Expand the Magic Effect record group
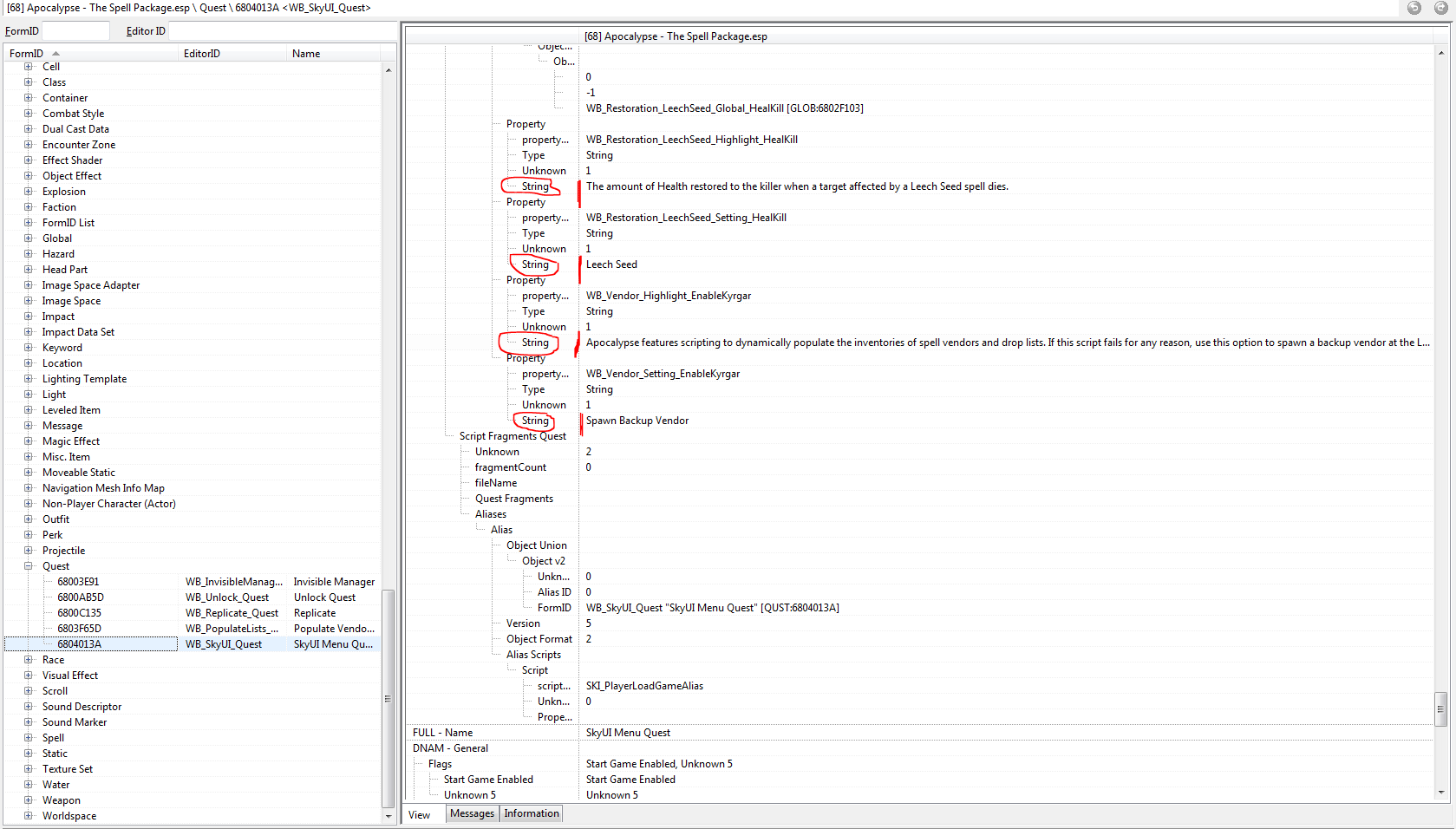Image resolution: width=1456 pixels, height=829 pixels. 29,441
